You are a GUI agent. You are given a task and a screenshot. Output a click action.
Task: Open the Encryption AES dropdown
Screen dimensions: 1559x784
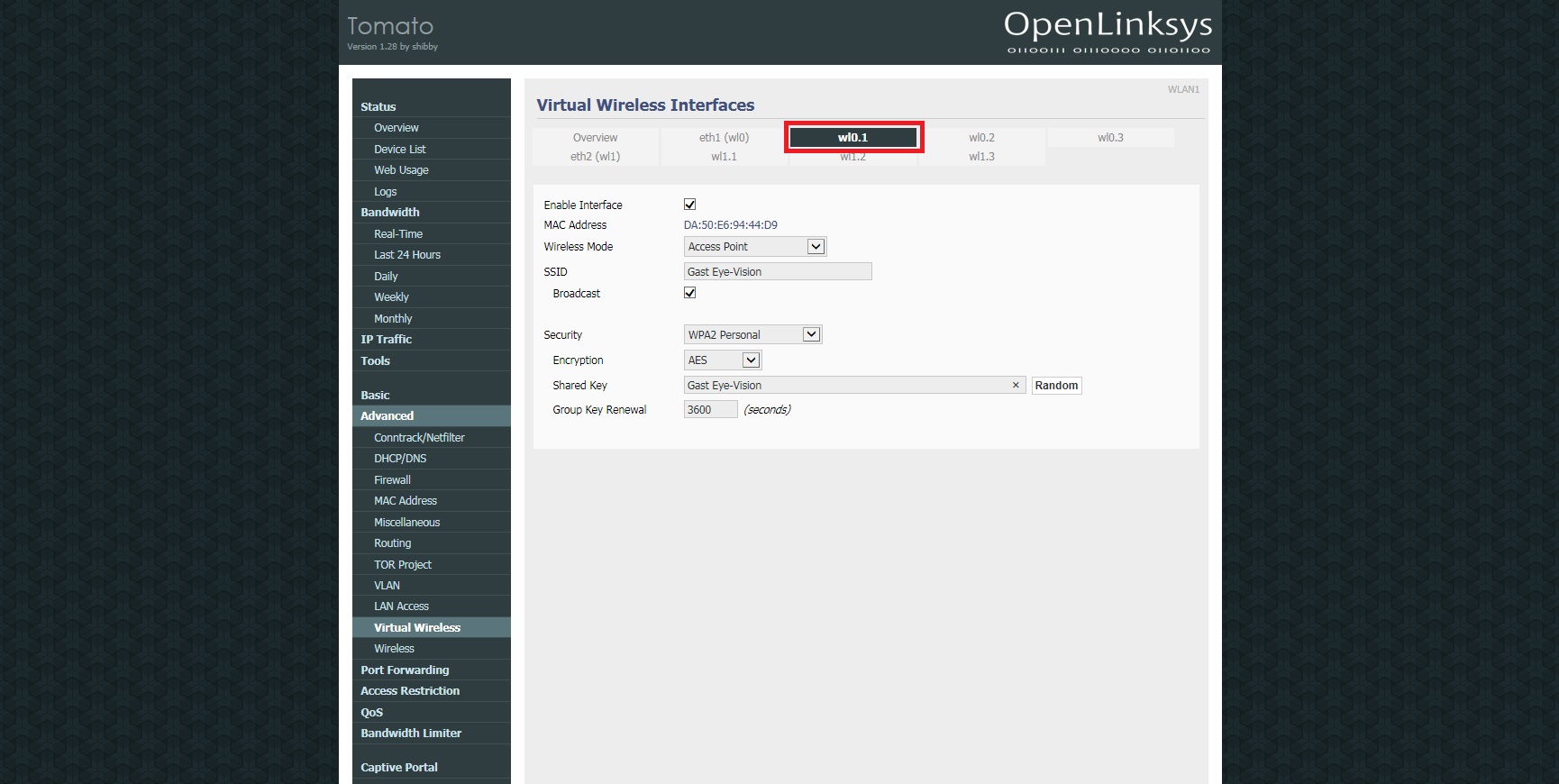[x=723, y=360]
